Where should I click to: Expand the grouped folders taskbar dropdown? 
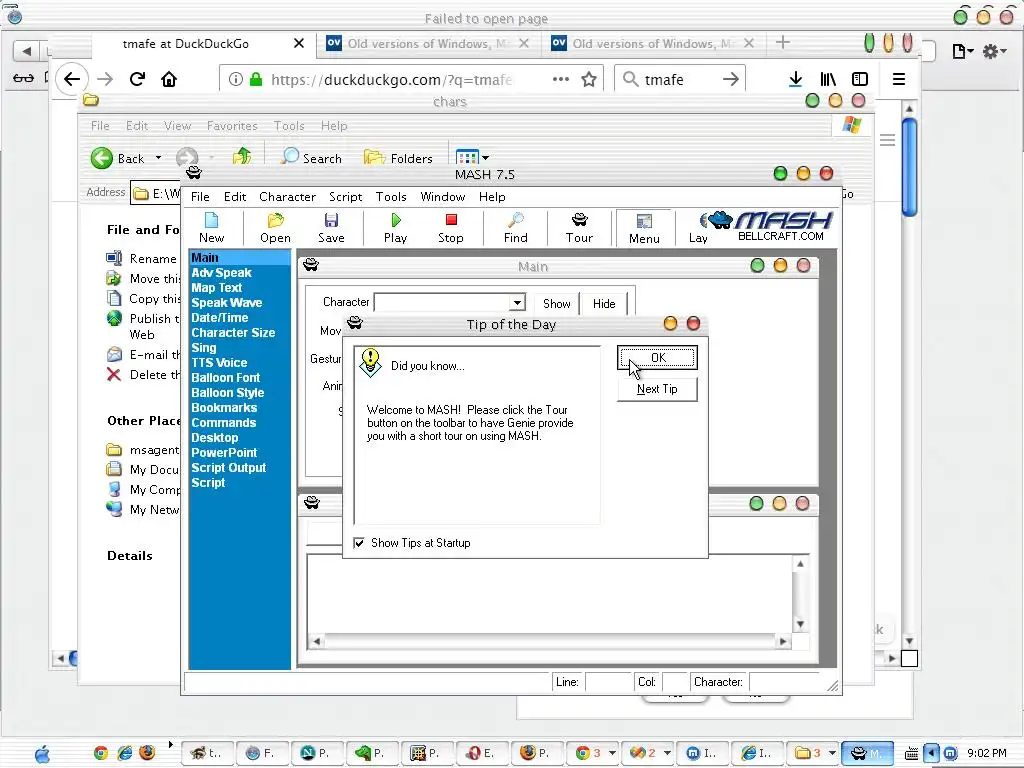(x=831, y=753)
